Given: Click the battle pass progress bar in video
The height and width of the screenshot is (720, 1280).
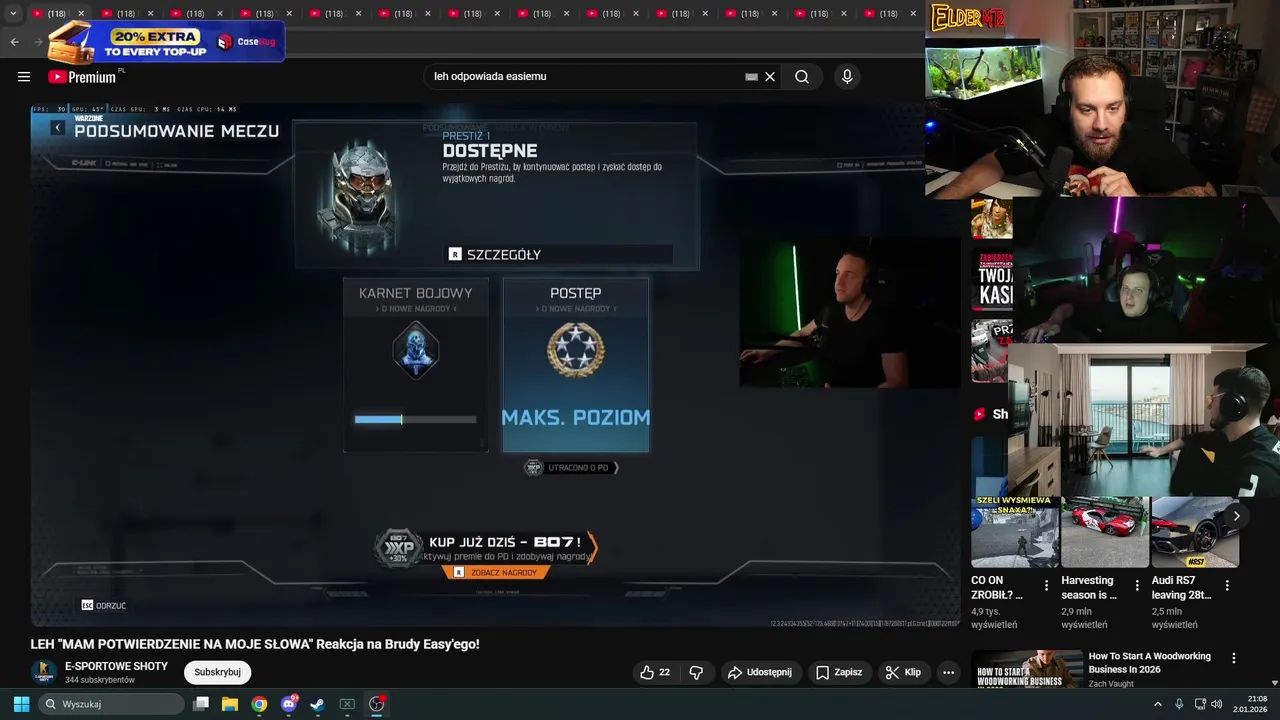Looking at the screenshot, I should (x=416, y=420).
